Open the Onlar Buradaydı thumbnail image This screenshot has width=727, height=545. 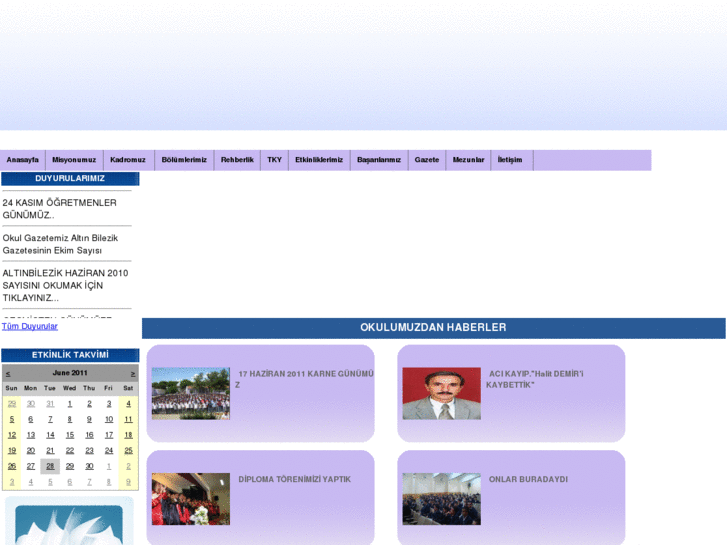pyautogui.click(x=441, y=499)
